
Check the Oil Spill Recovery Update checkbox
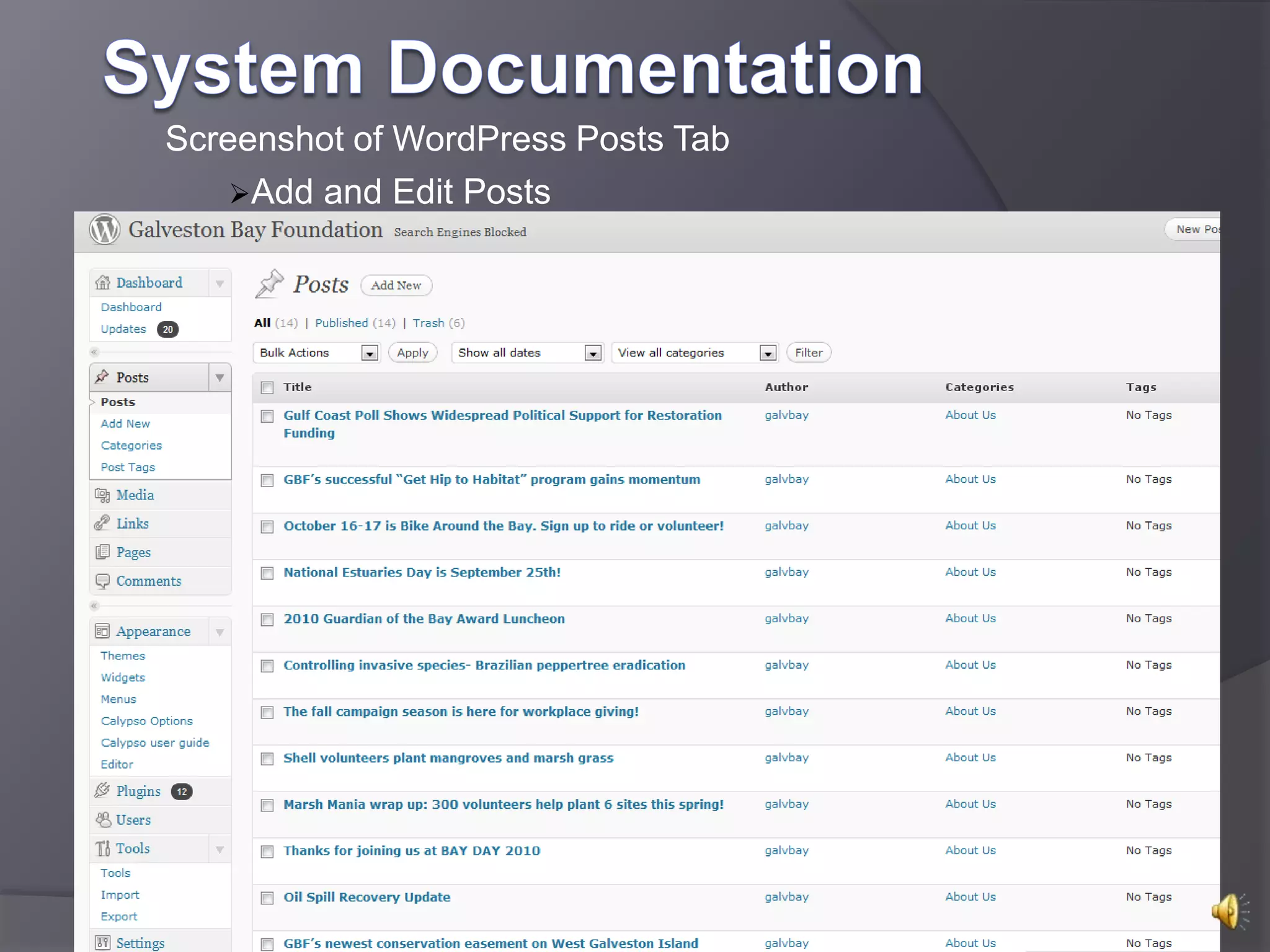point(267,898)
